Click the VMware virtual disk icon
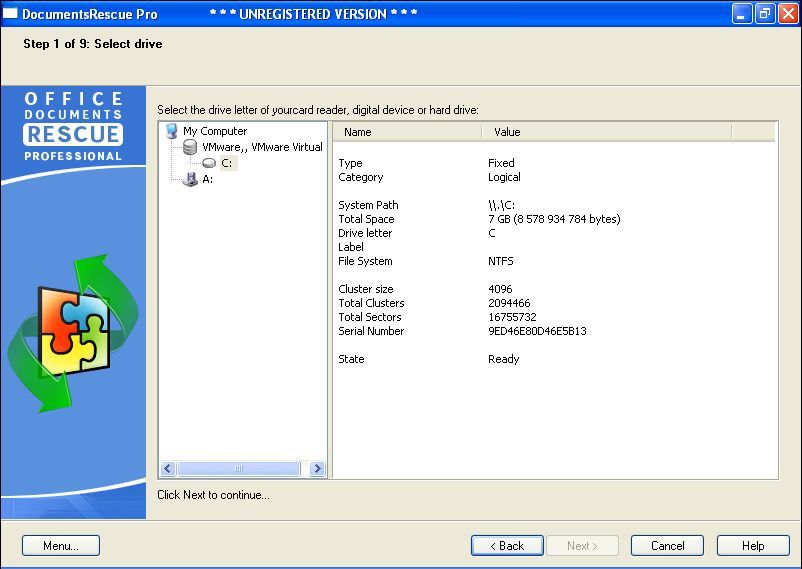 (x=190, y=147)
